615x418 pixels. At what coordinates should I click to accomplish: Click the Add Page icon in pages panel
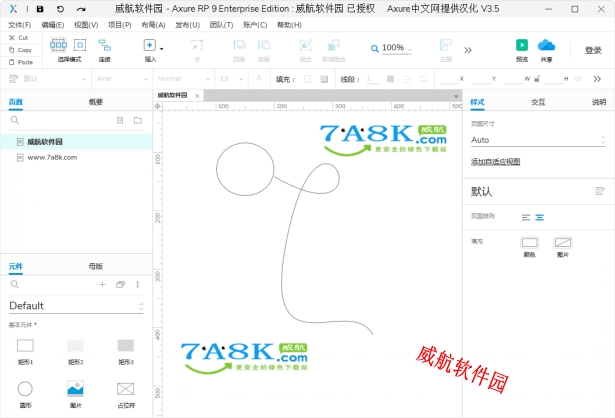coord(120,120)
